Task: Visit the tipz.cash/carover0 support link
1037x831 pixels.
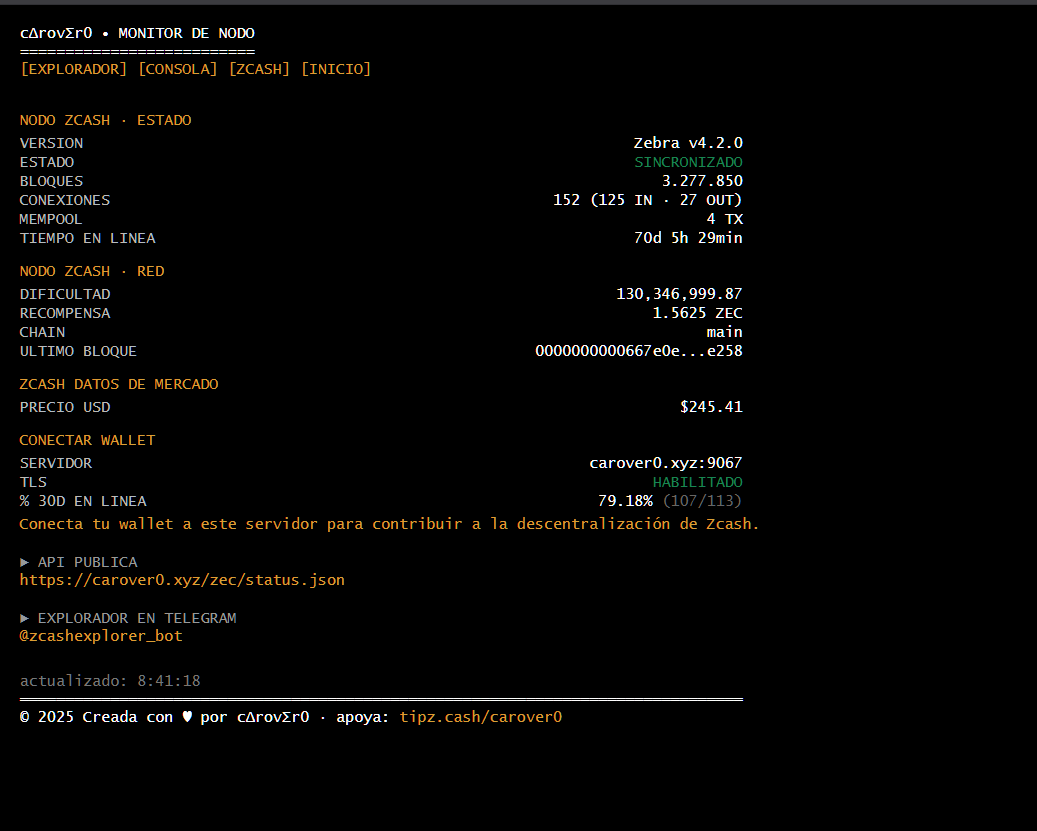Action: click(x=481, y=717)
